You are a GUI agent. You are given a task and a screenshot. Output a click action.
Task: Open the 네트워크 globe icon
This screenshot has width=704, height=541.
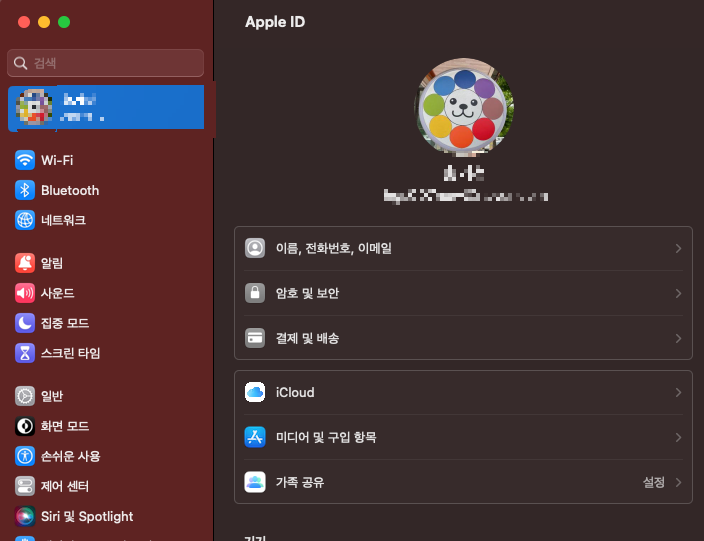click(25, 220)
